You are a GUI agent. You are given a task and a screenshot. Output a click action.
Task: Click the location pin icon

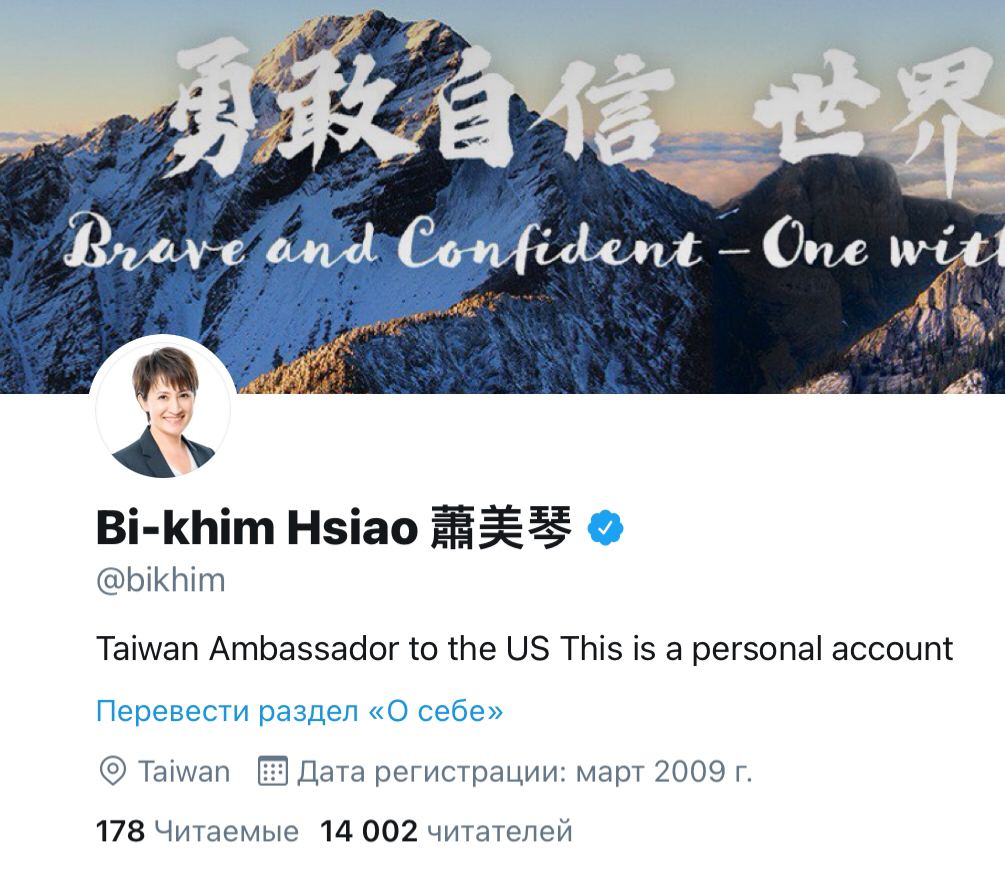tap(113, 771)
